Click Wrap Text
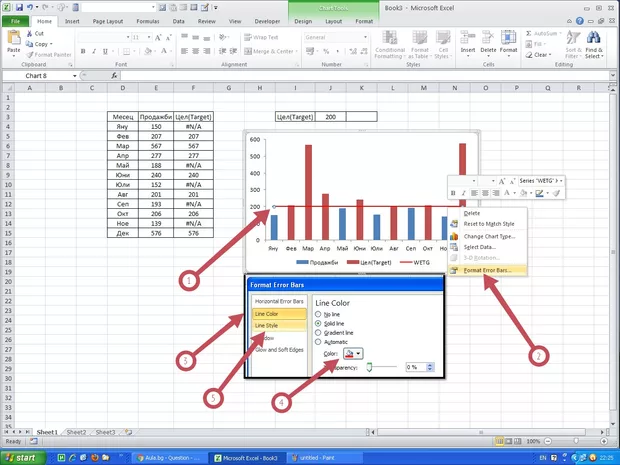This screenshot has height=465, width=620. 261,37
